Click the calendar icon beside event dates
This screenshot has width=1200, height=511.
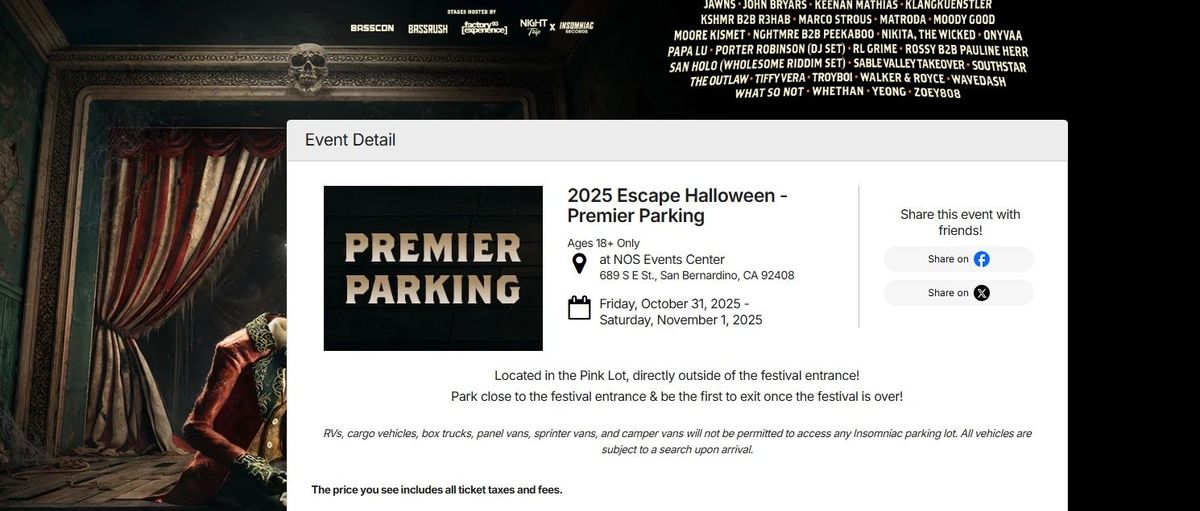pyautogui.click(x=579, y=307)
